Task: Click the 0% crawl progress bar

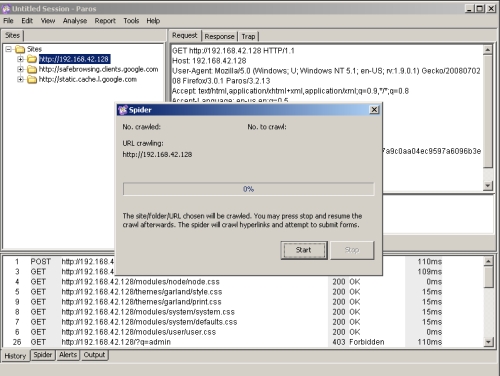Action: coord(248,189)
